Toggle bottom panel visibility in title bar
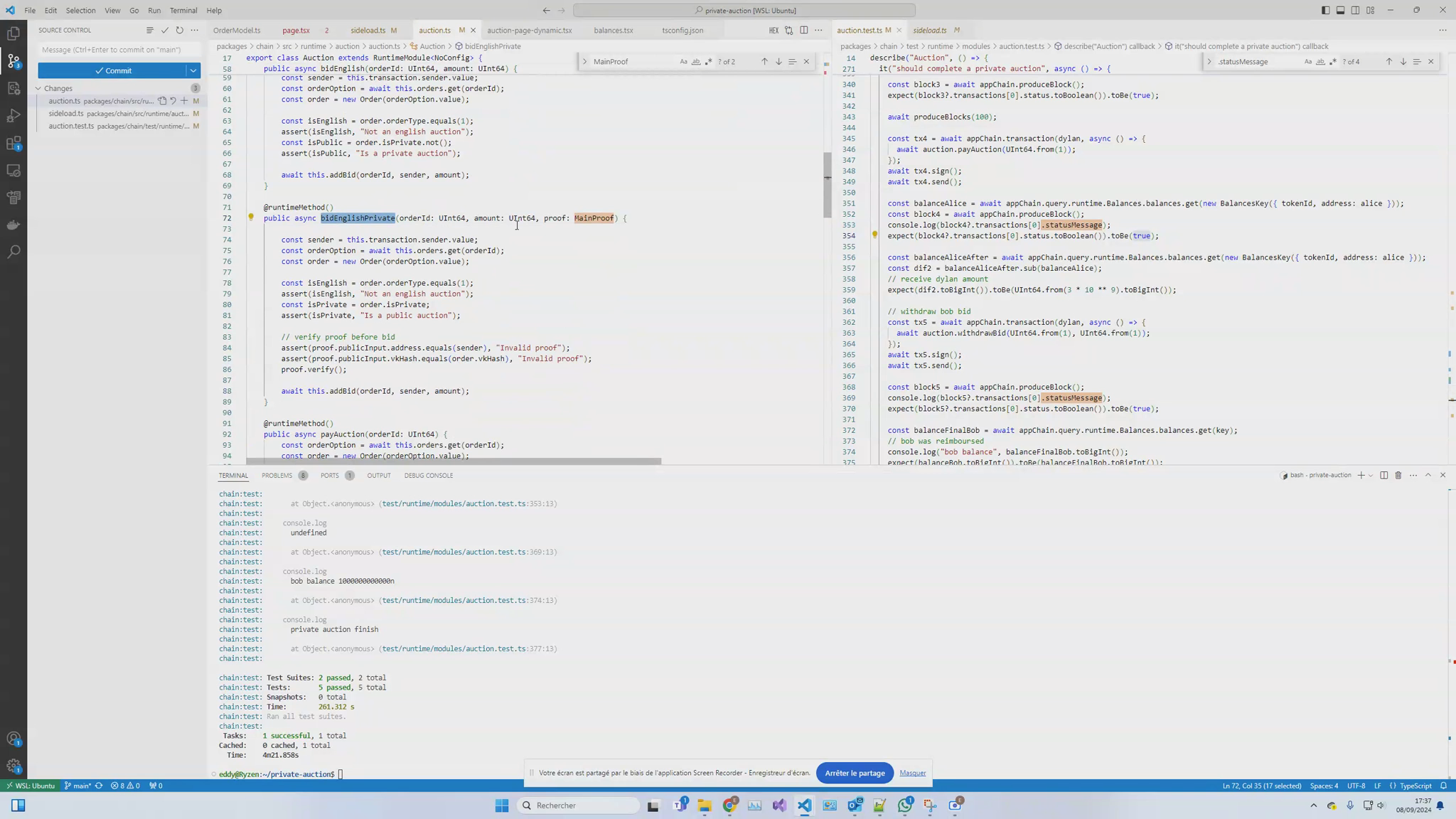The height and width of the screenshot is (819, 1456). coord(1340,11)
